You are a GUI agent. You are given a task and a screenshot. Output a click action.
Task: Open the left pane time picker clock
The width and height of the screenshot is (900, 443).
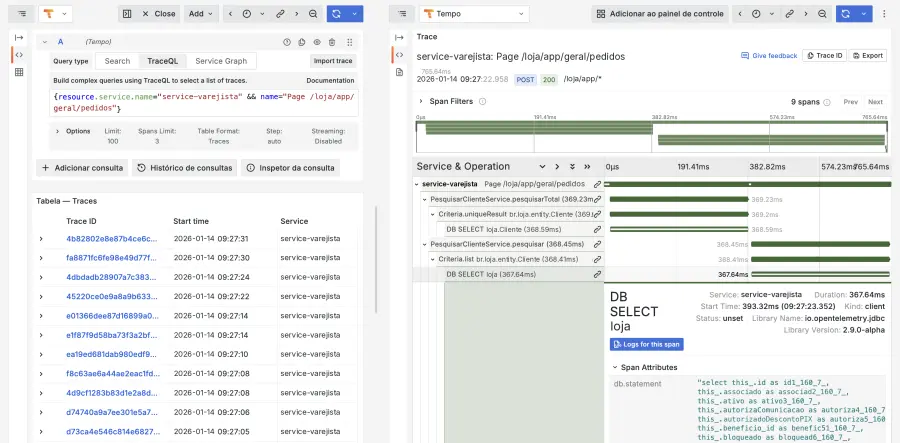pos(247,14)
